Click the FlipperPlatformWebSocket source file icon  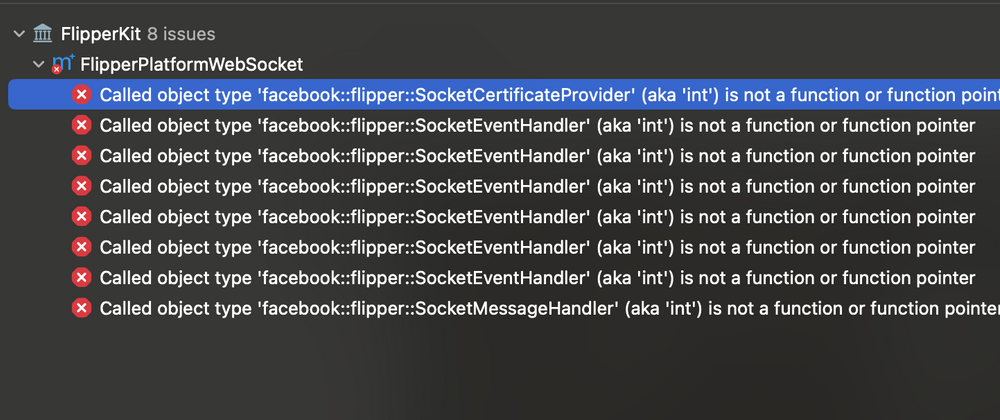tap(63, 64)
